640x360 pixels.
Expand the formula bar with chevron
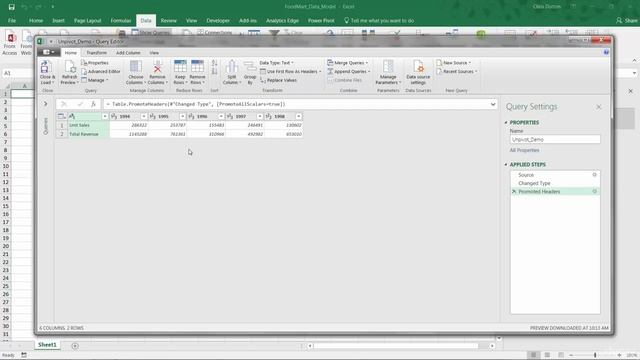[x=493, y=104]
